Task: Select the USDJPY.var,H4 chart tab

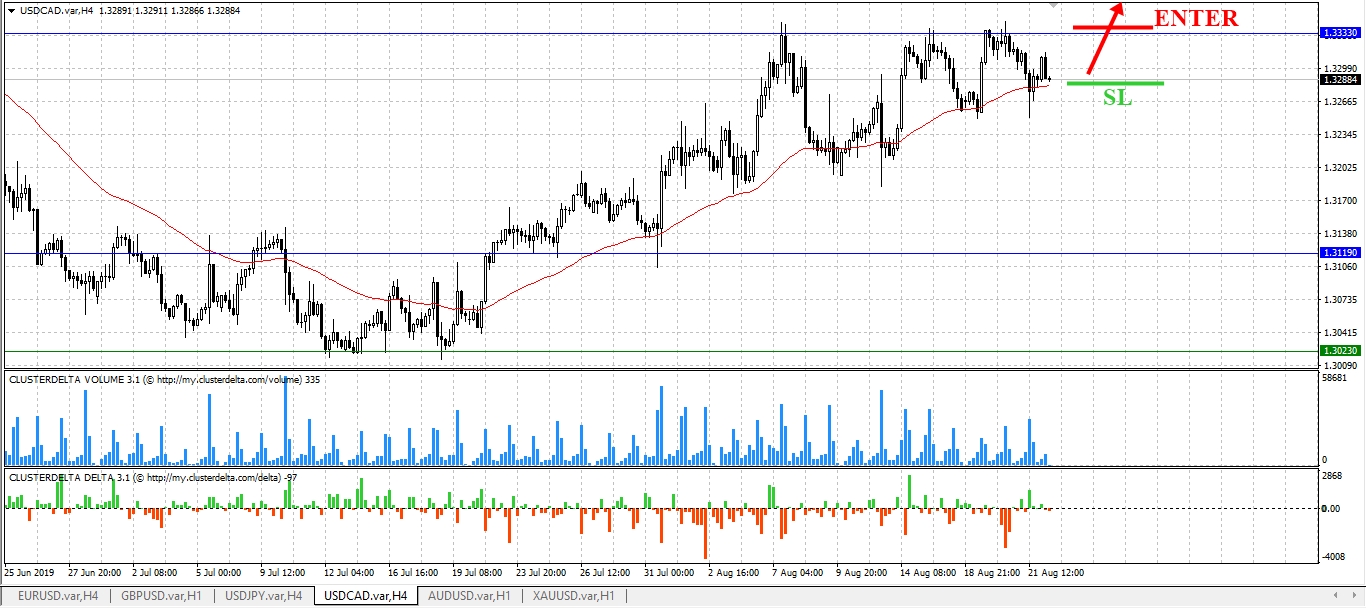Action: [263, 596]
